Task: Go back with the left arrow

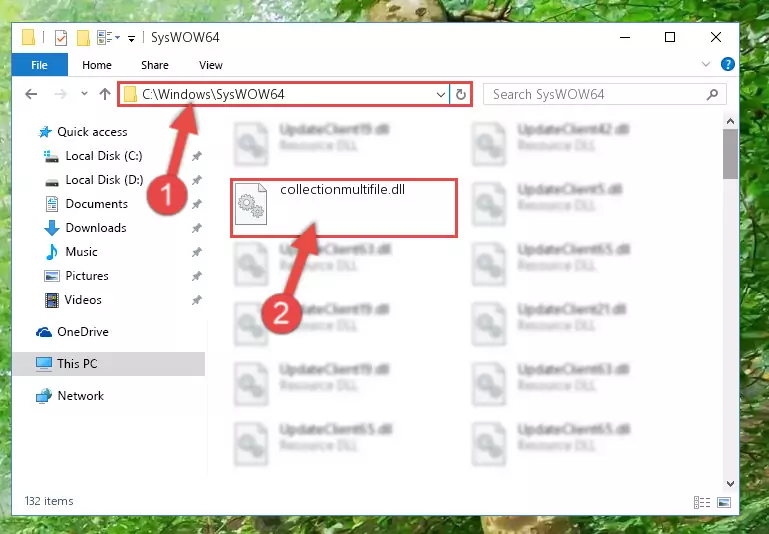Action: click(31, 94)
